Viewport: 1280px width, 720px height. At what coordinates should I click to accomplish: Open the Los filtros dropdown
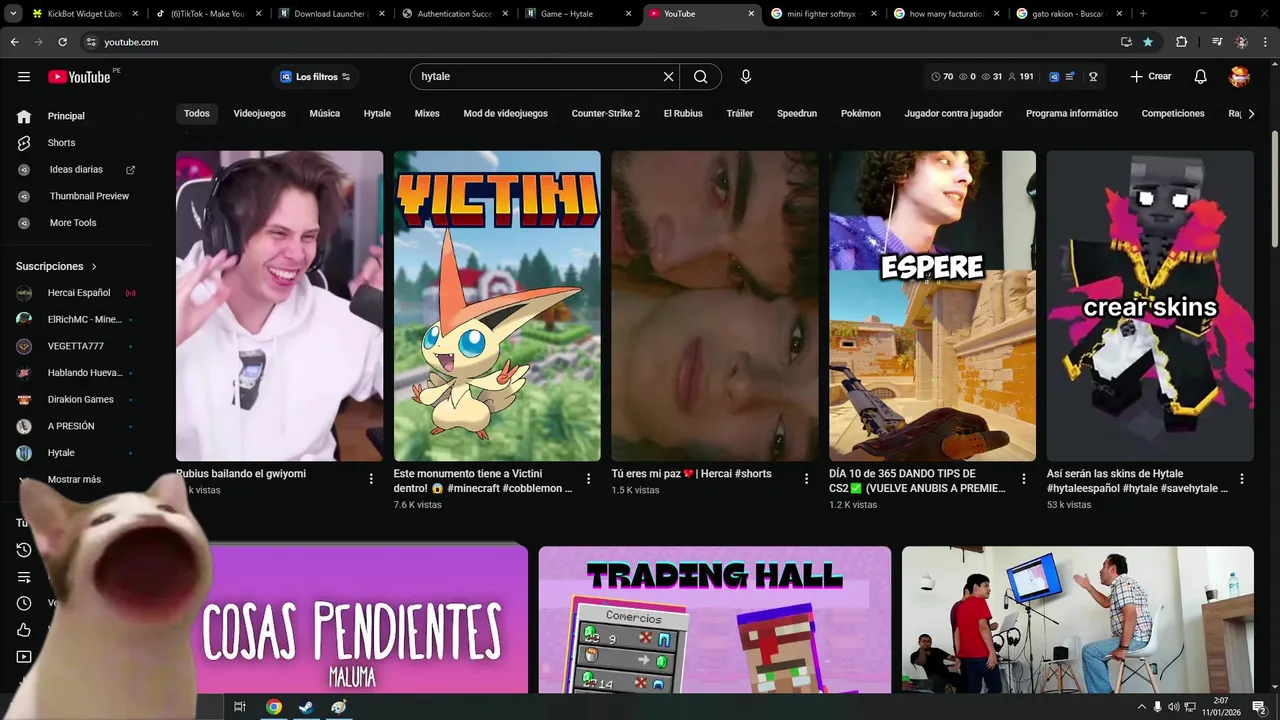(315, 77)
